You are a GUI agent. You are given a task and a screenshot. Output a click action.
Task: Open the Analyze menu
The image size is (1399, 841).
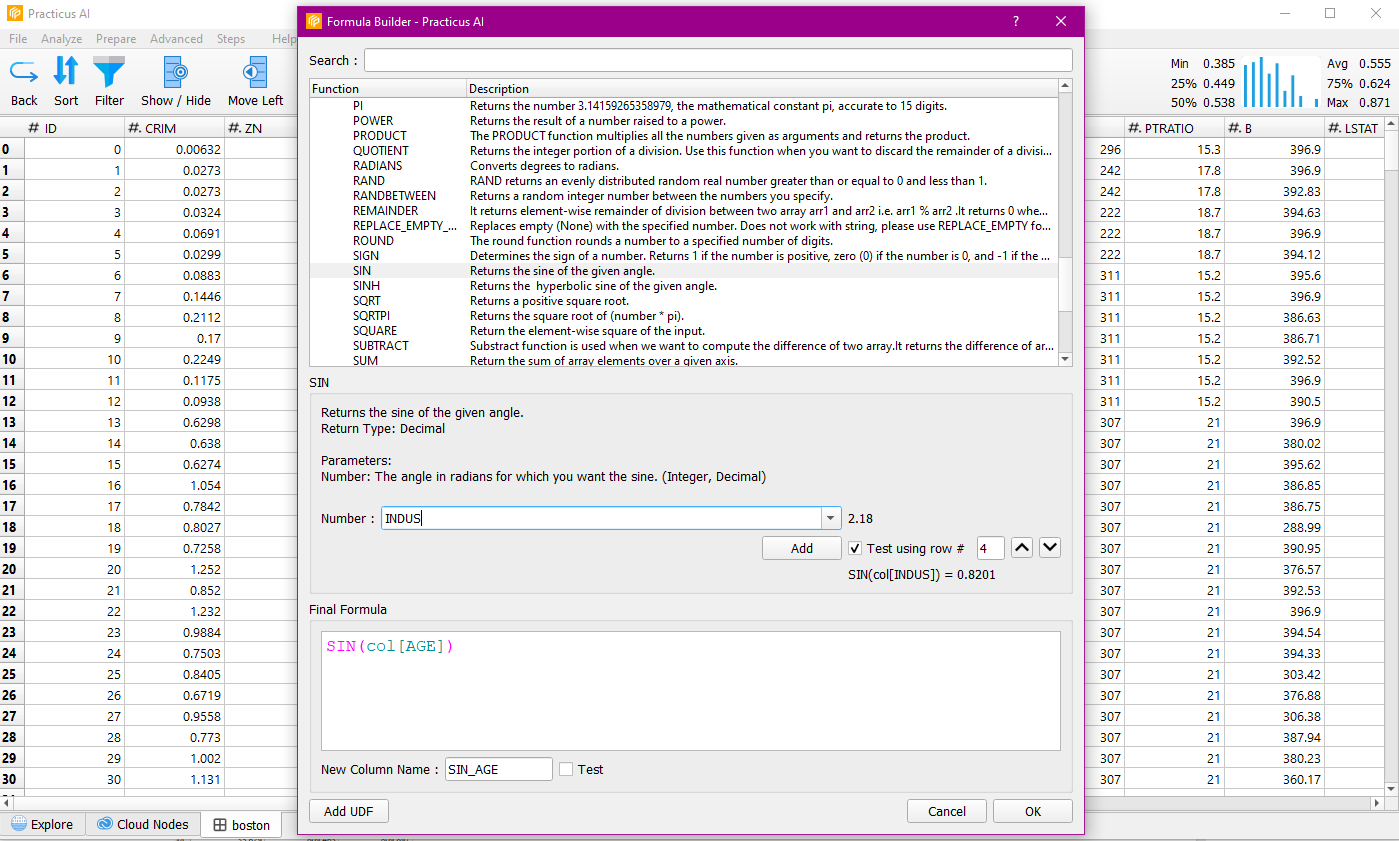[x=62, y=38]
